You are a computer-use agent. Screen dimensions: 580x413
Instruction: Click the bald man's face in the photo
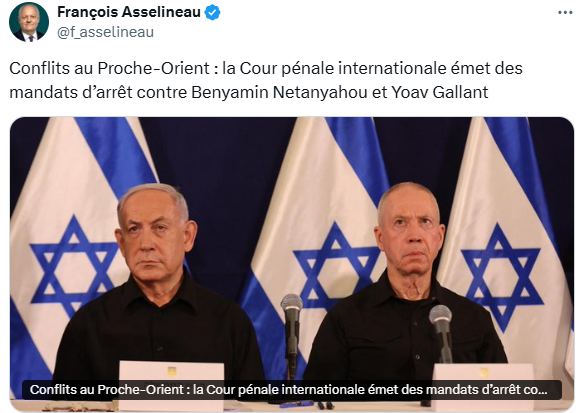[410, 234]
